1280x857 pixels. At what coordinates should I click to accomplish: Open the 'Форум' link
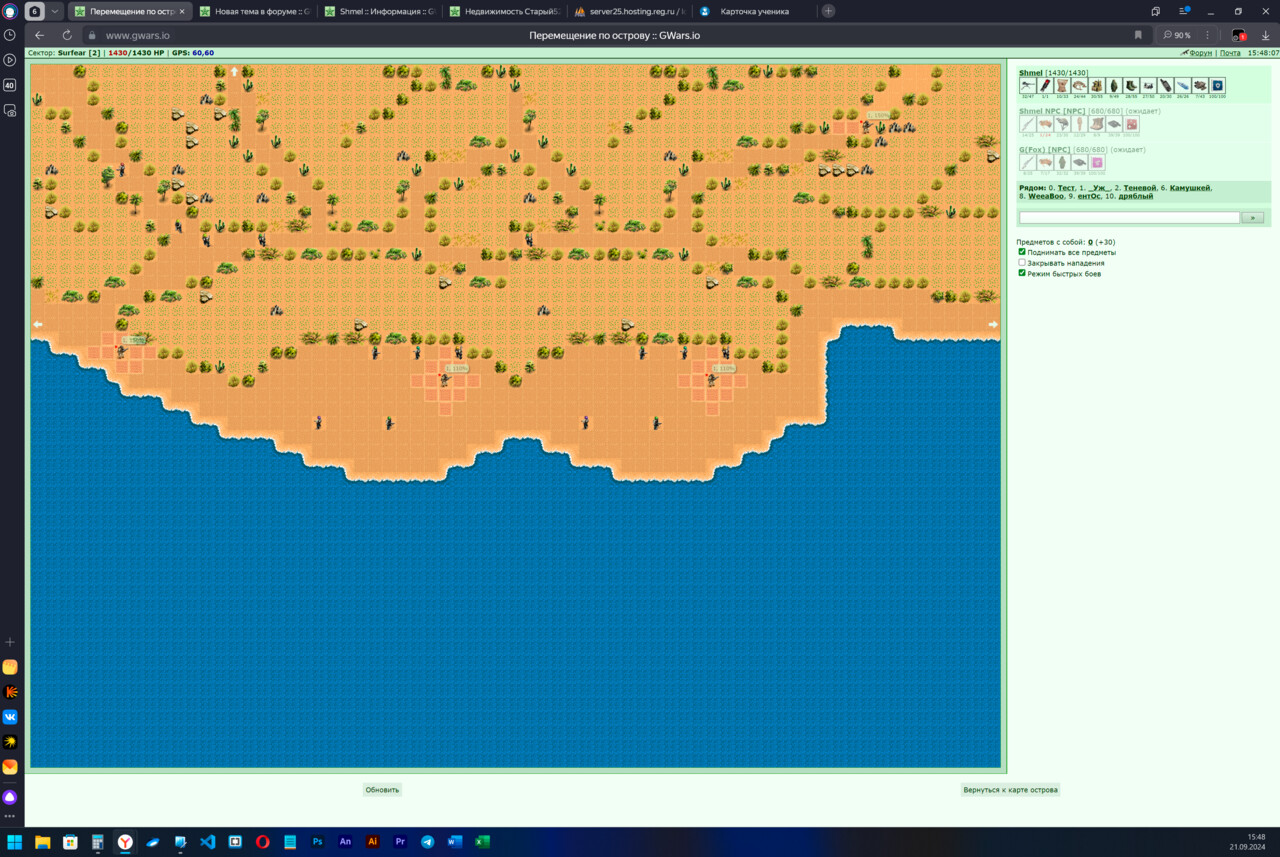tap(1199, 52)
